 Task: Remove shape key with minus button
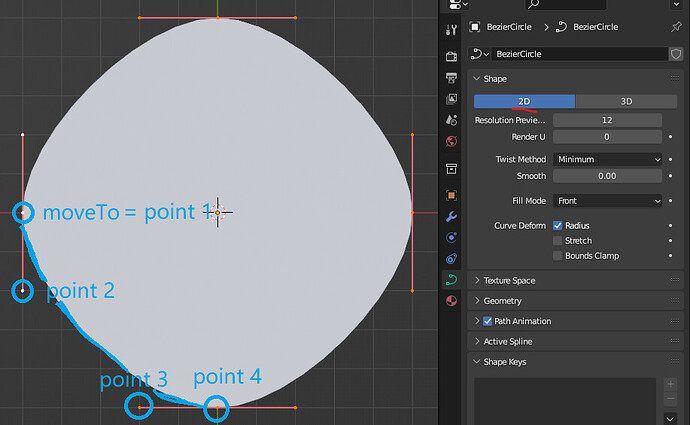[670, 399]
